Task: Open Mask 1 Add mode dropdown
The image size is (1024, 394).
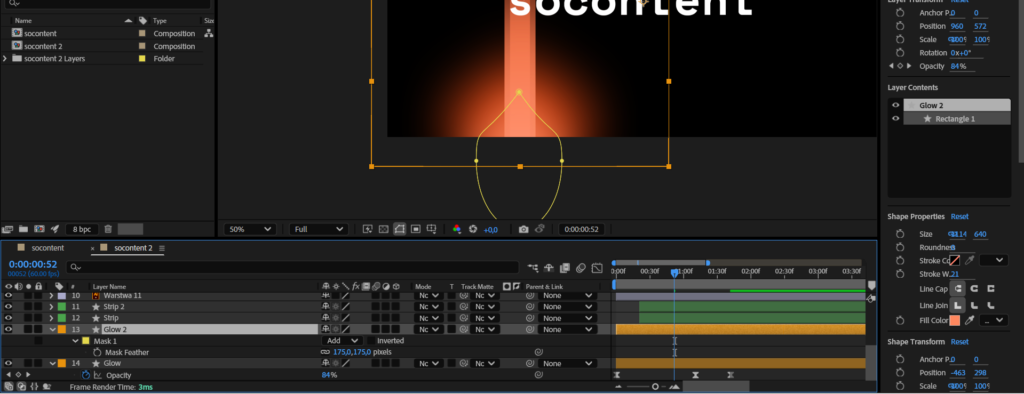Action: (342, 340)
